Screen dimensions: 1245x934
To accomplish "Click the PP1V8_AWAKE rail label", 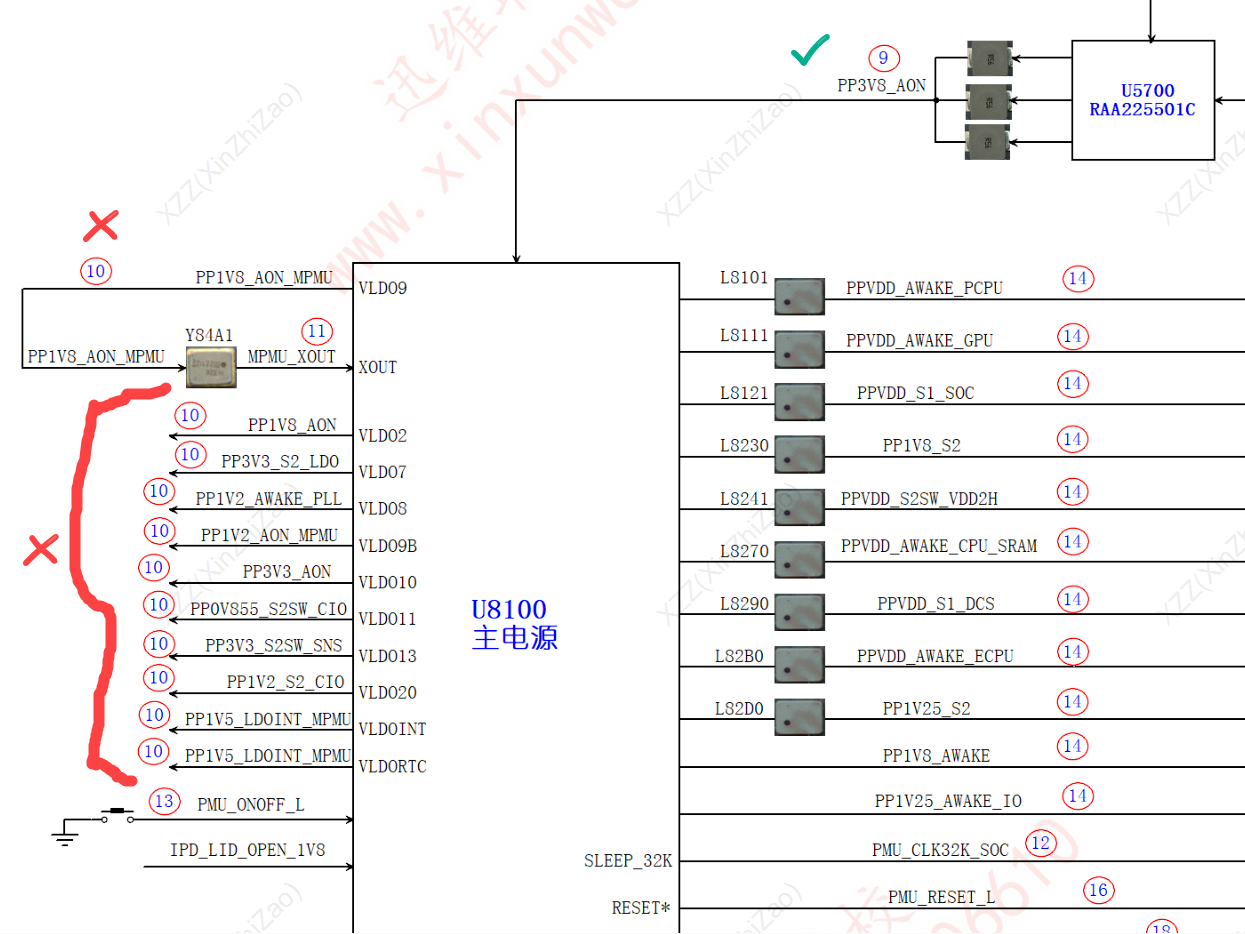I will point(936,756).
